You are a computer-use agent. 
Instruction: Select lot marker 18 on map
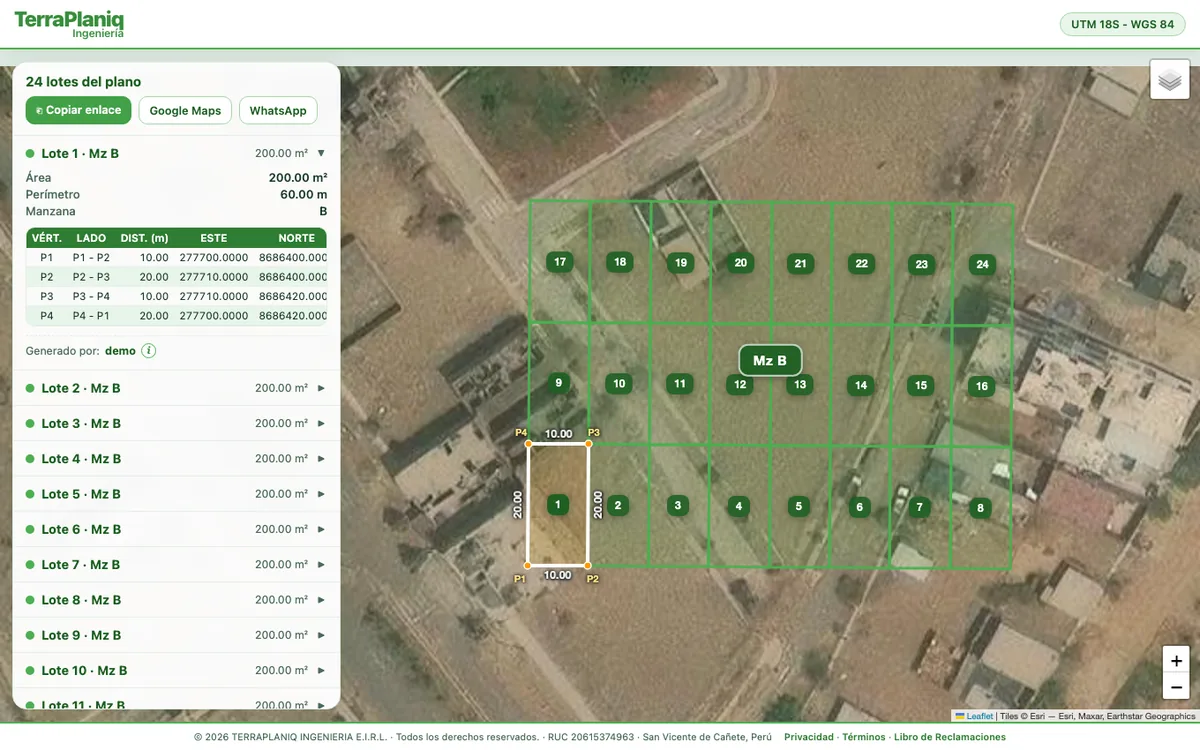620,262
